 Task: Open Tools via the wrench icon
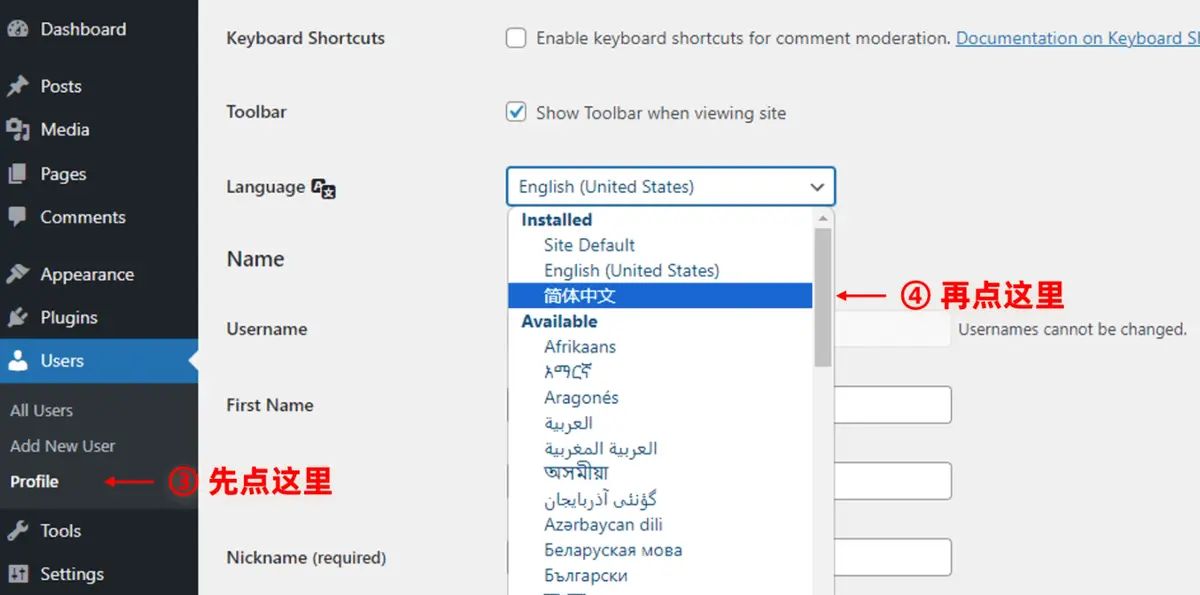(x=20, y=530)
